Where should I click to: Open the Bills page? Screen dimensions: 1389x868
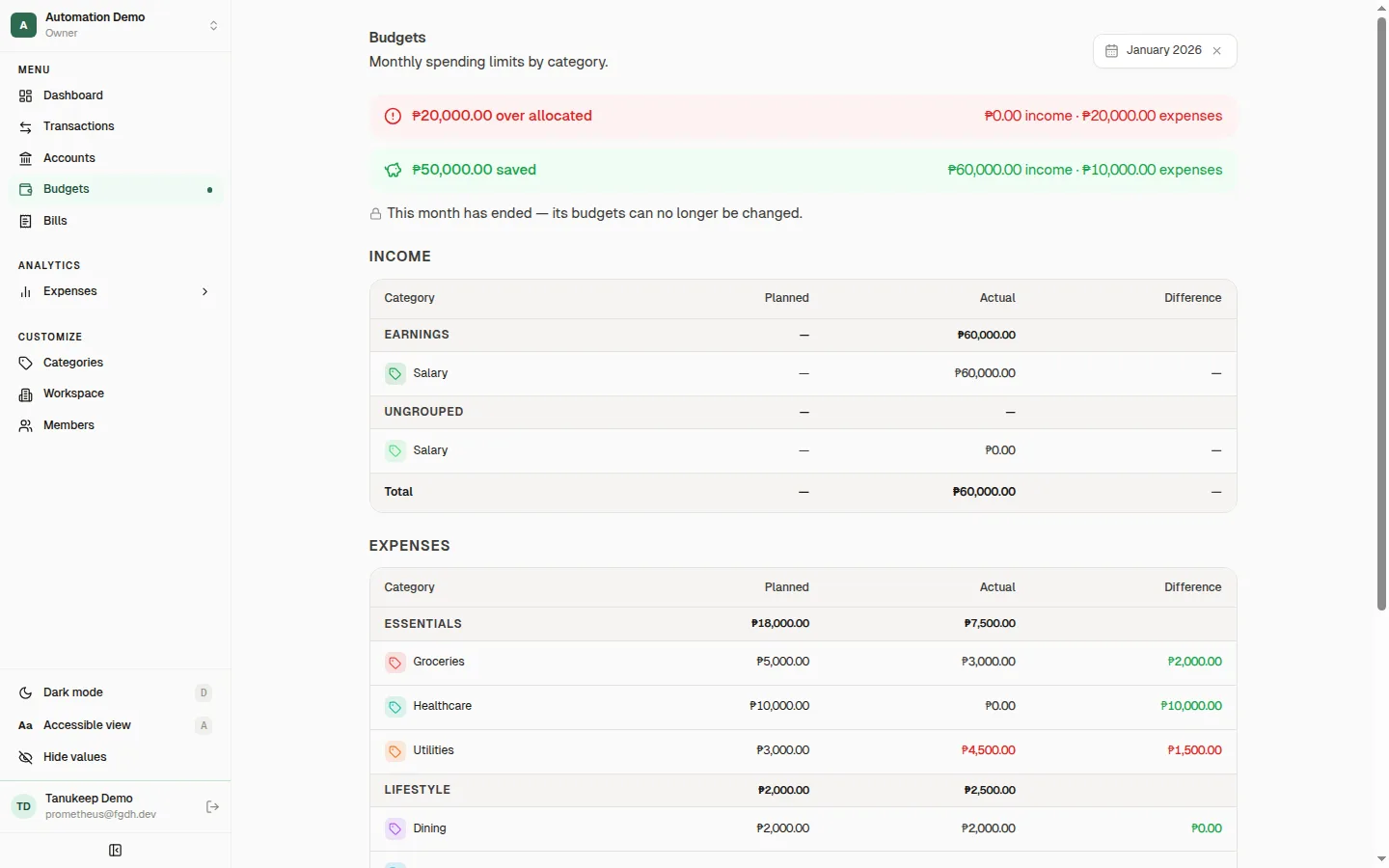(116, 221)
